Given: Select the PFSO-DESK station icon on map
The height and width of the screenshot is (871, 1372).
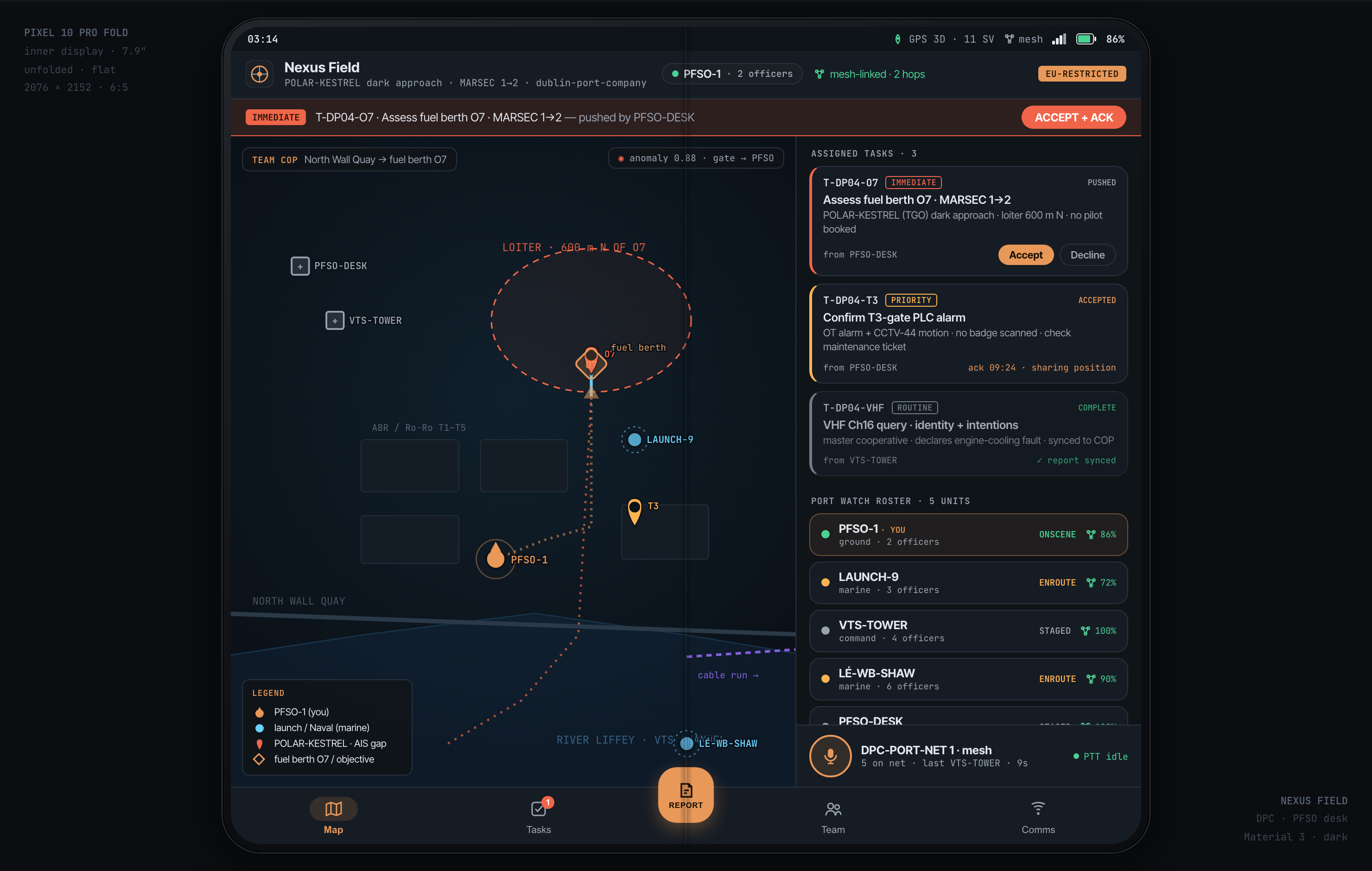Looking at the screenshot, I should [300, 266].
